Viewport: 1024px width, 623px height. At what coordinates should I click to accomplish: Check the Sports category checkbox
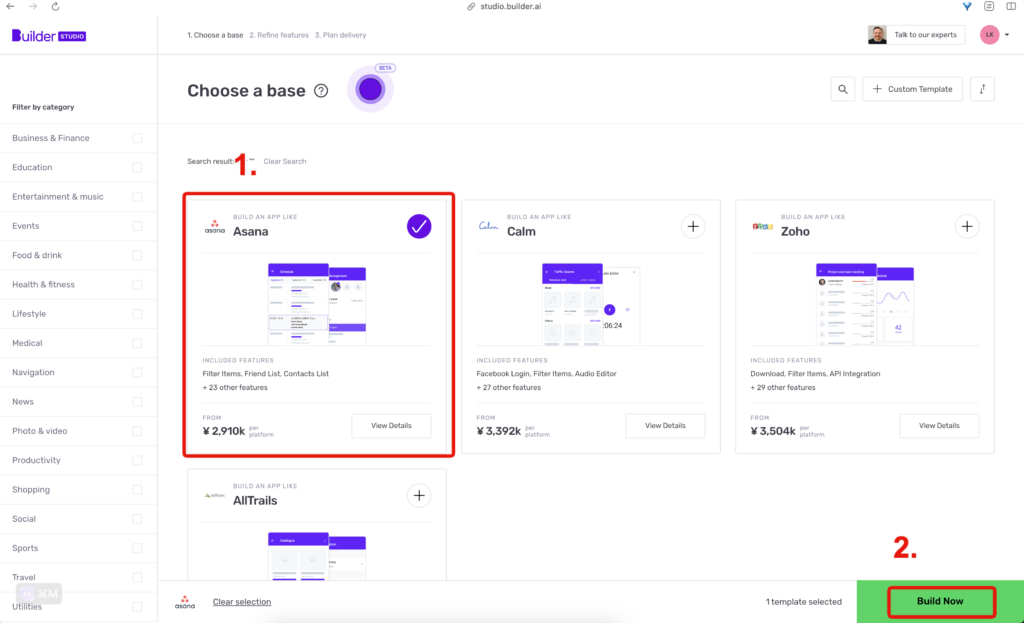137,548
